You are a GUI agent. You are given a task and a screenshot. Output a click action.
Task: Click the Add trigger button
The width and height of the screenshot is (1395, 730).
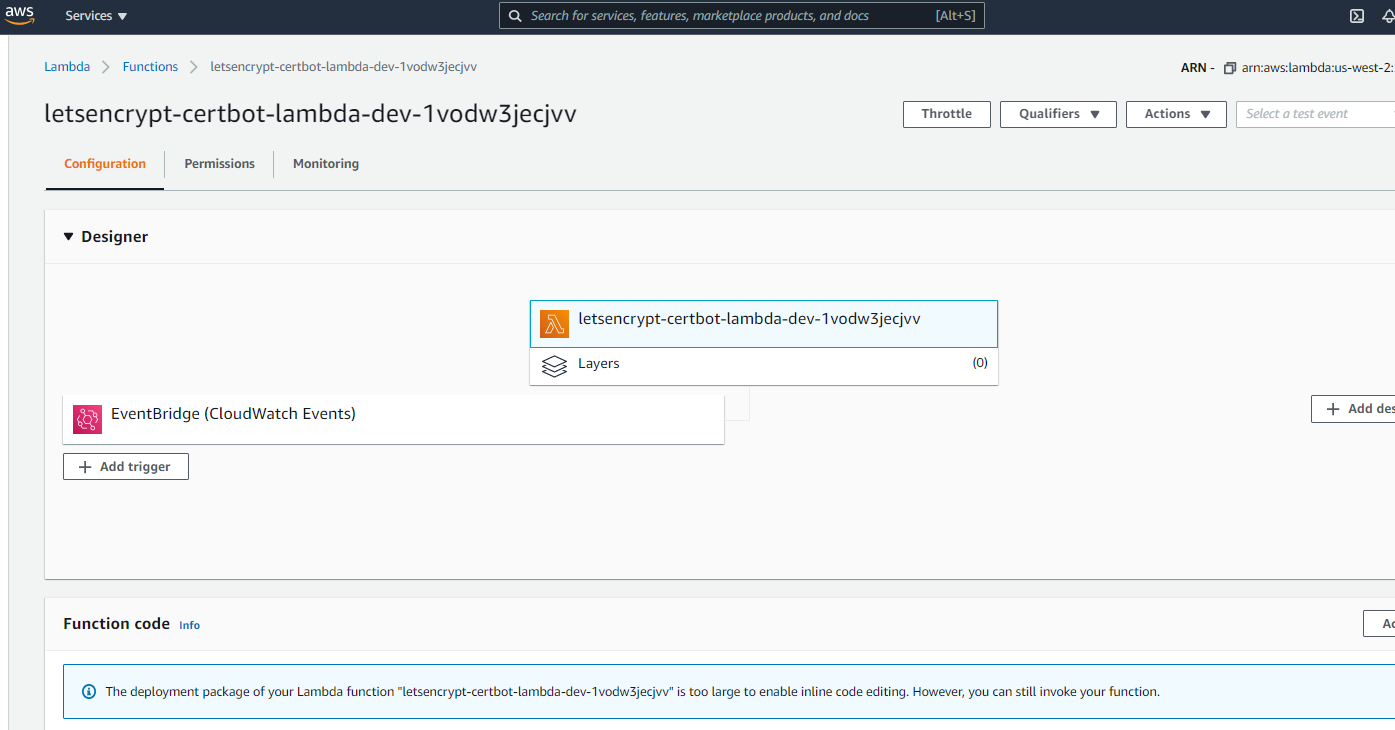[126, 467]
